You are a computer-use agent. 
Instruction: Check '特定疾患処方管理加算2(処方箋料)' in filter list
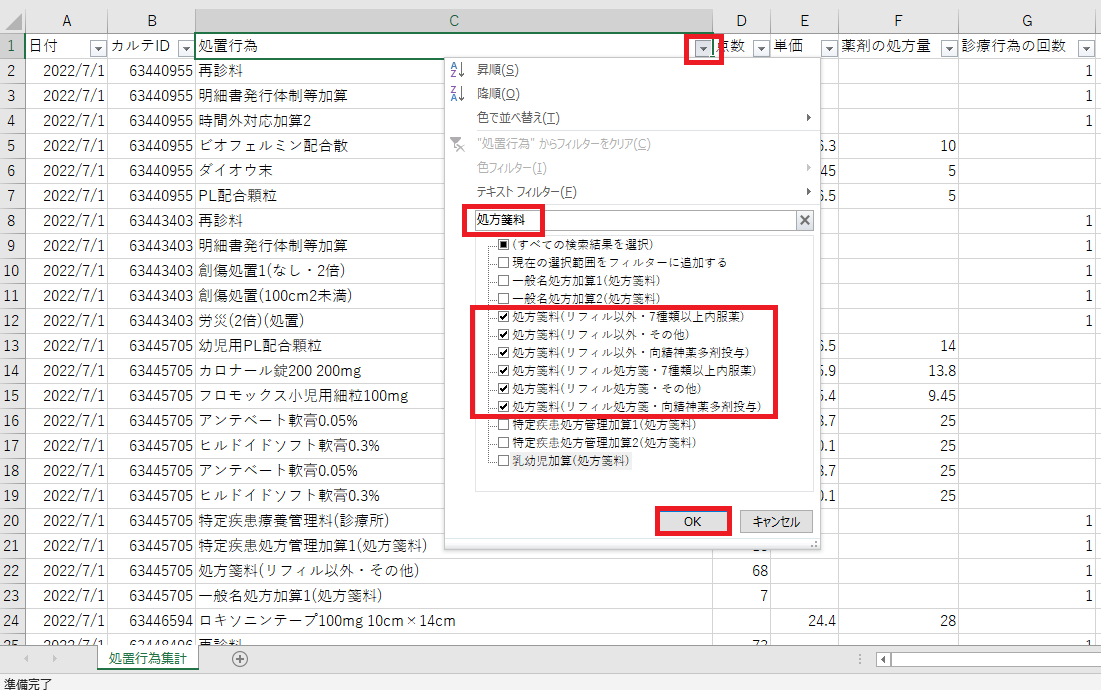(x=503, y=443)
